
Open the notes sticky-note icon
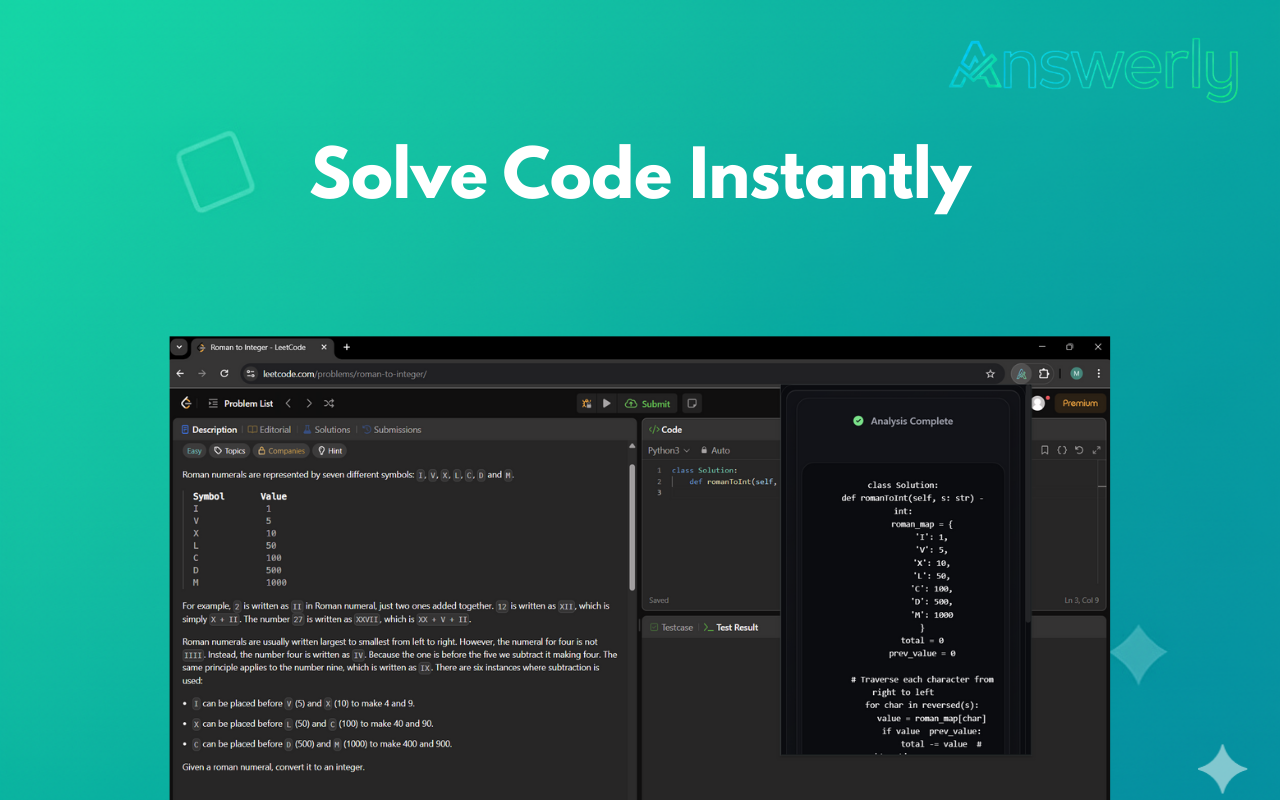pos(692,403)
